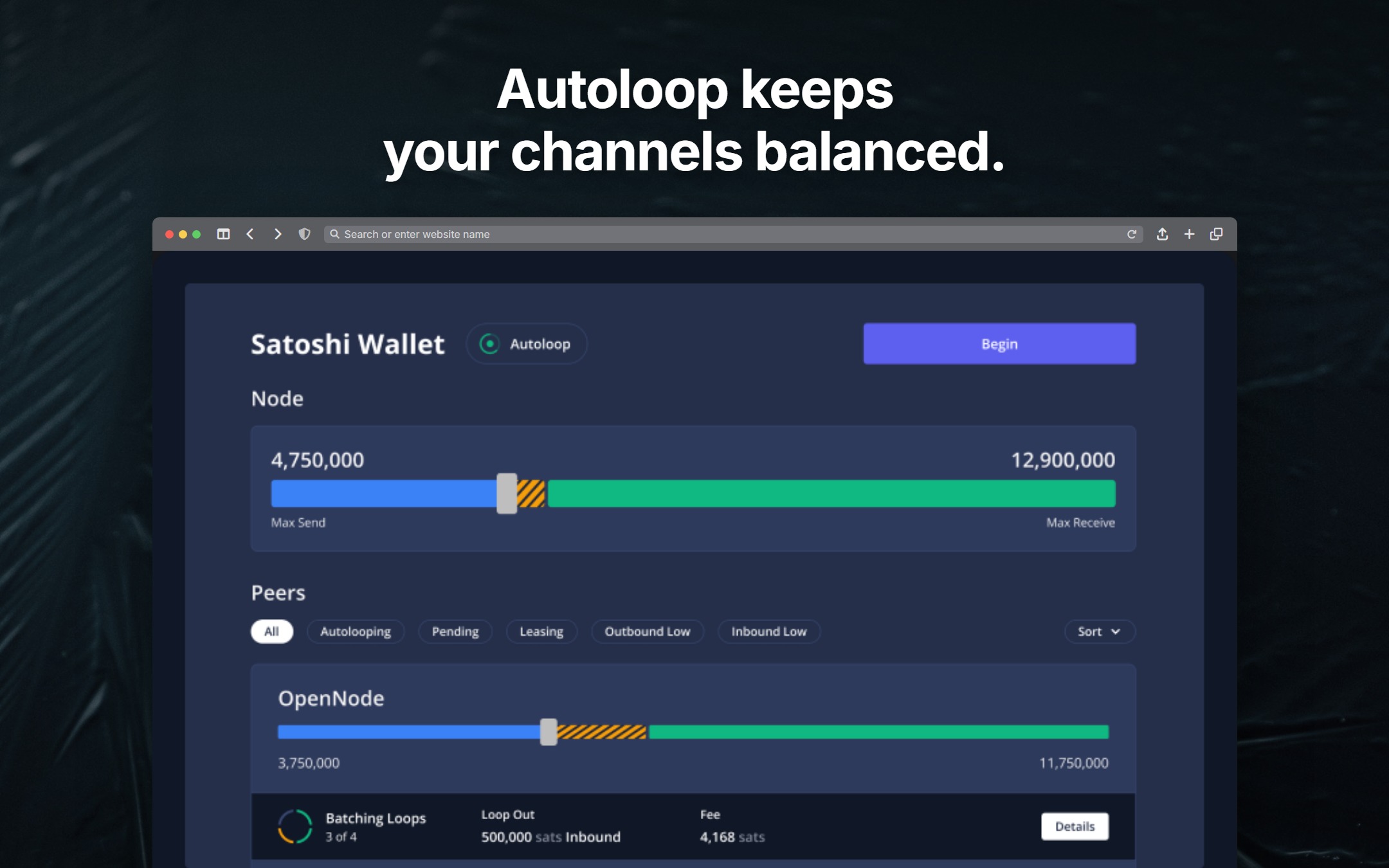
Task: Go back using the browser back arrow
Action: click(x=250, y=234)
